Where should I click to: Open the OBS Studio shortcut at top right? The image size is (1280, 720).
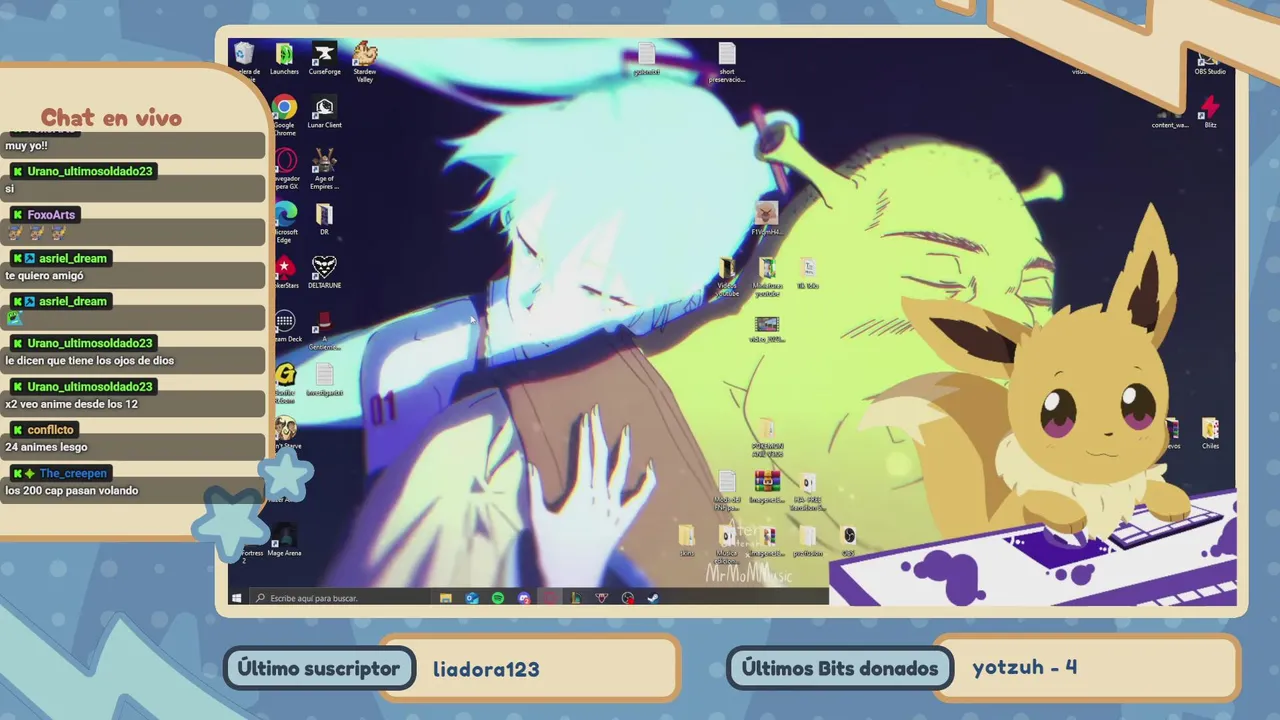[1210, 62]
